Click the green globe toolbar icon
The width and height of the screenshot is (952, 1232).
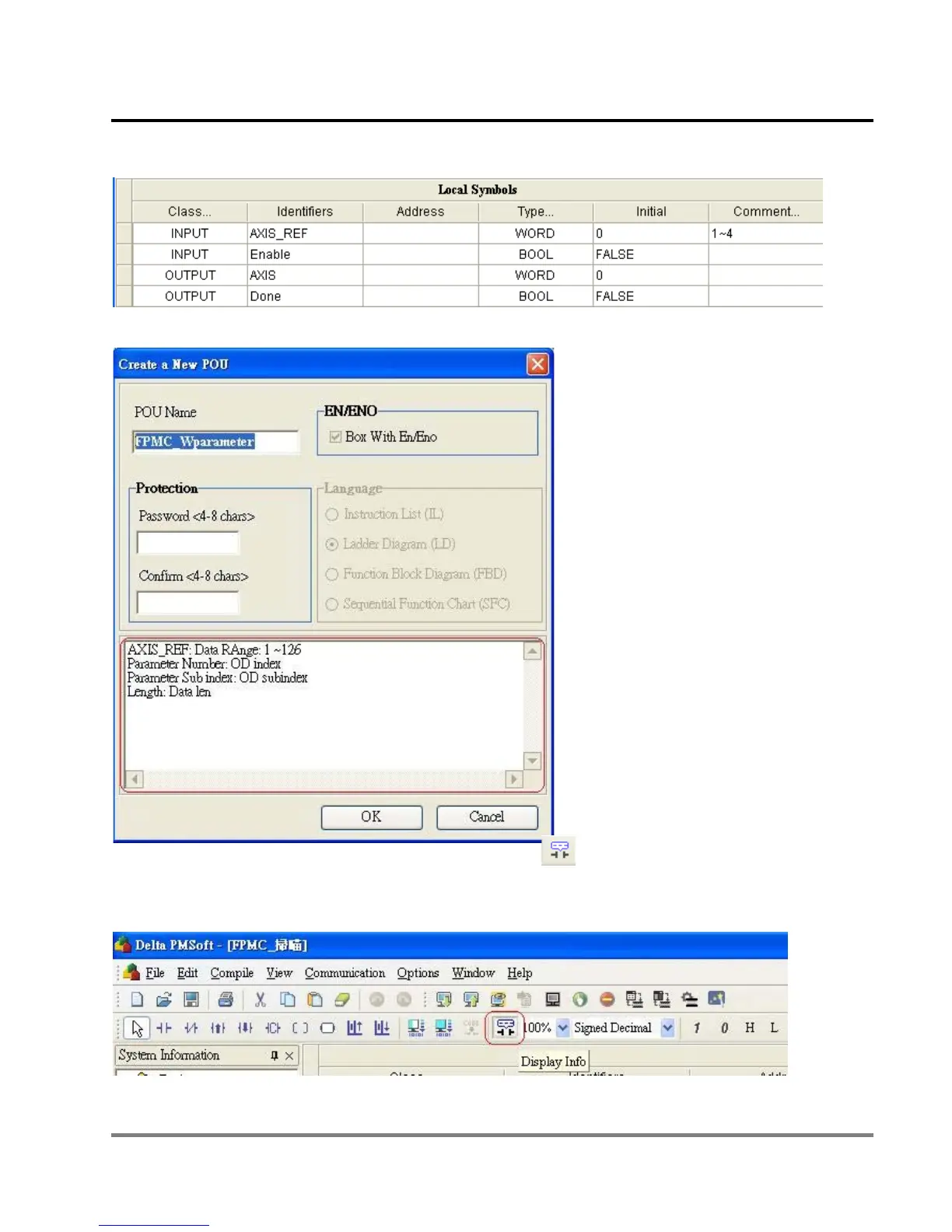click(580, 999)
